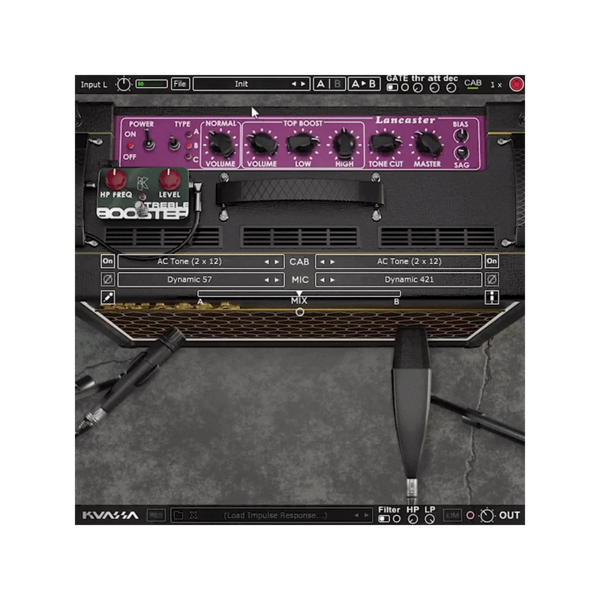Click the info icon at right of mix

click(x=492, y=297)
